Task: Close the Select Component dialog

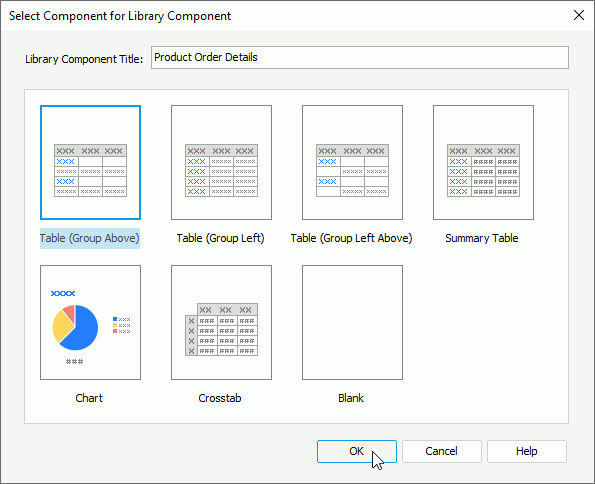Action: coord(579,15)
